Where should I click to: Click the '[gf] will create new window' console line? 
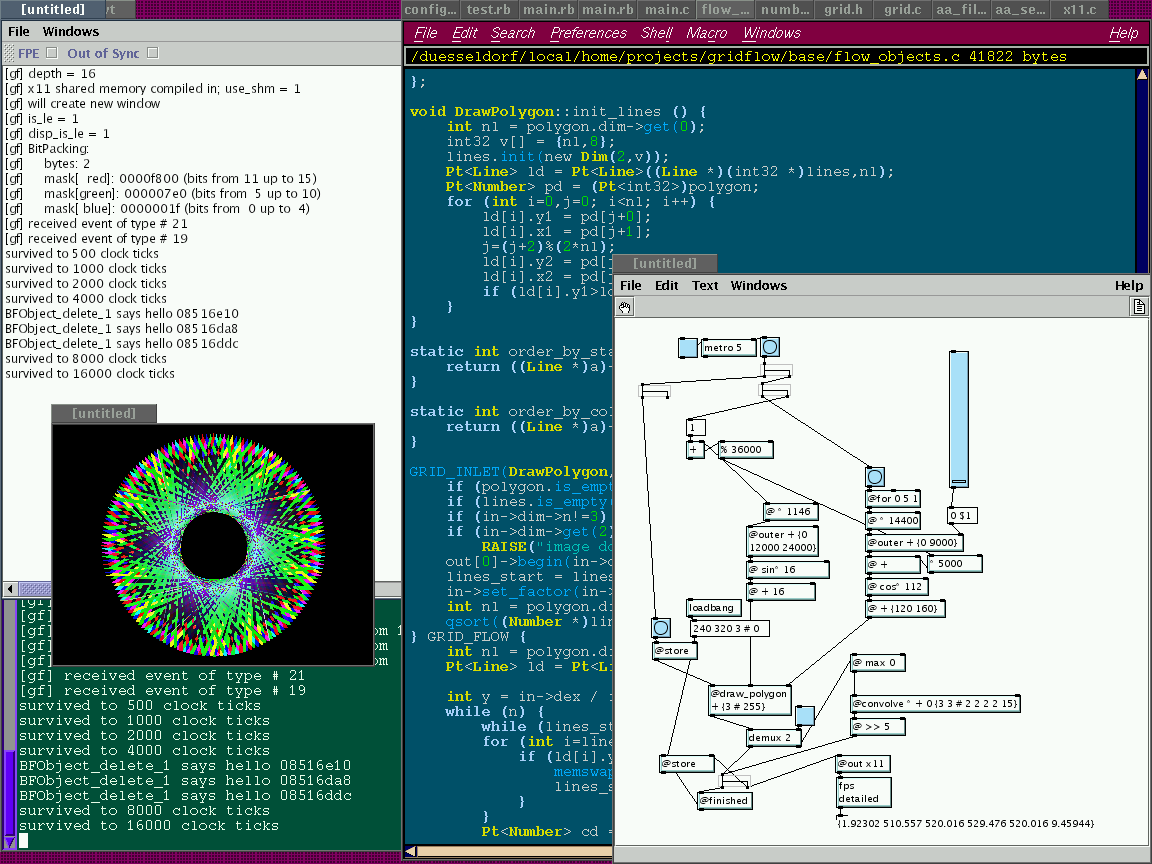pyautogui.click(x=82, y=104)
